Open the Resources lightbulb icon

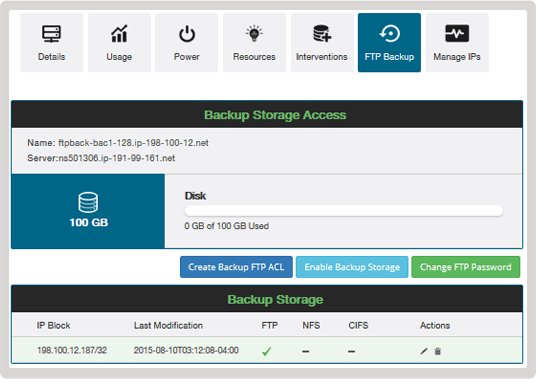click(x=254, y=33)
